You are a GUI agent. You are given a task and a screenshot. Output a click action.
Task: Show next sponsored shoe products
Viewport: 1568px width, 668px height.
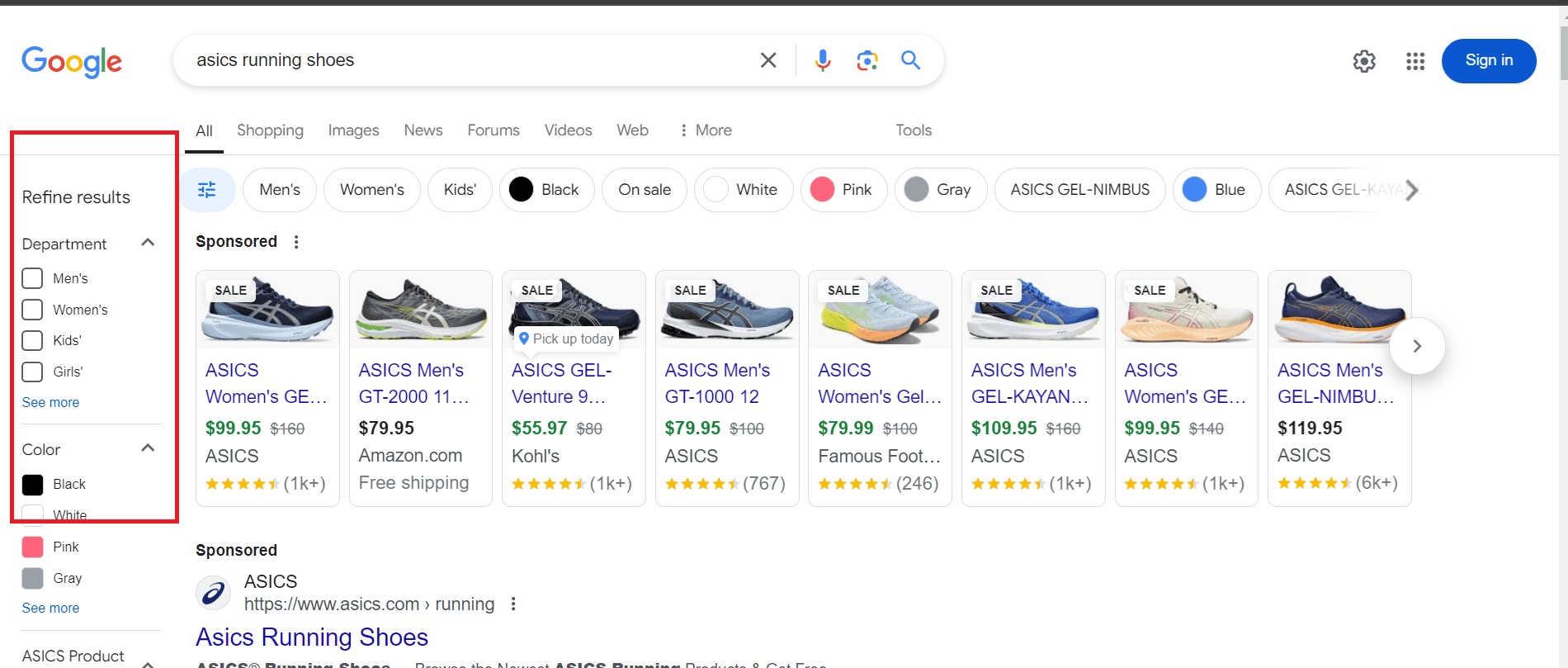click(x=1417, y=346)
